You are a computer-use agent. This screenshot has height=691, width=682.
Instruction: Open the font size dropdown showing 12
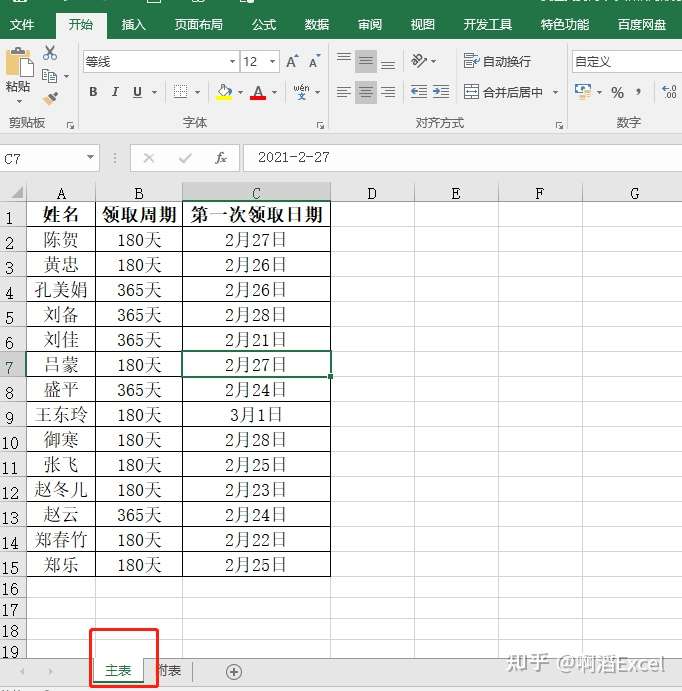point(273,61)
